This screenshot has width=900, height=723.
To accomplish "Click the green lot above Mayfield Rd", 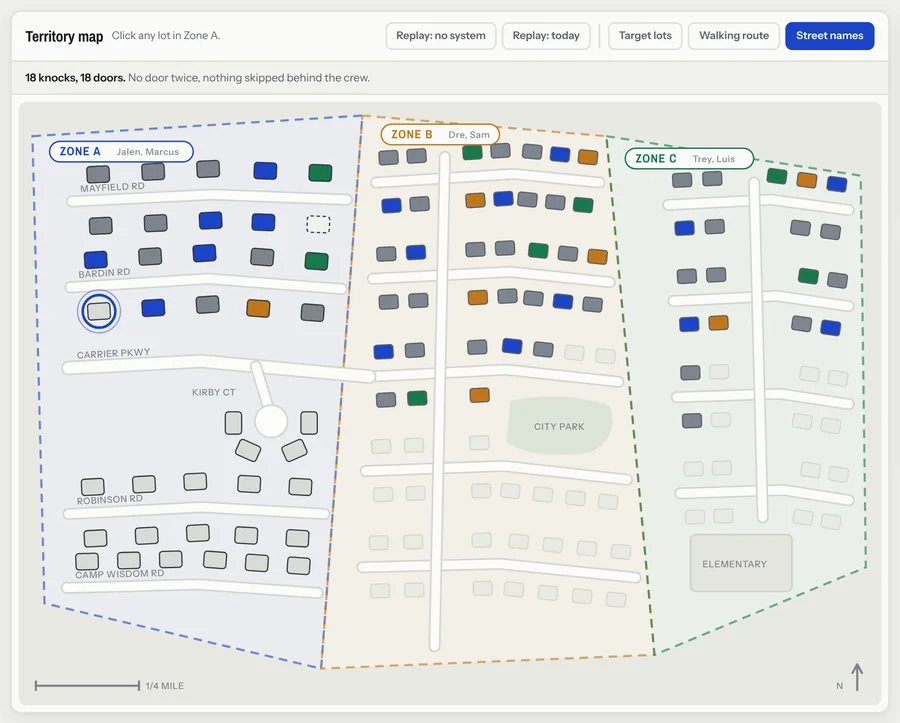I will point(320,173).
